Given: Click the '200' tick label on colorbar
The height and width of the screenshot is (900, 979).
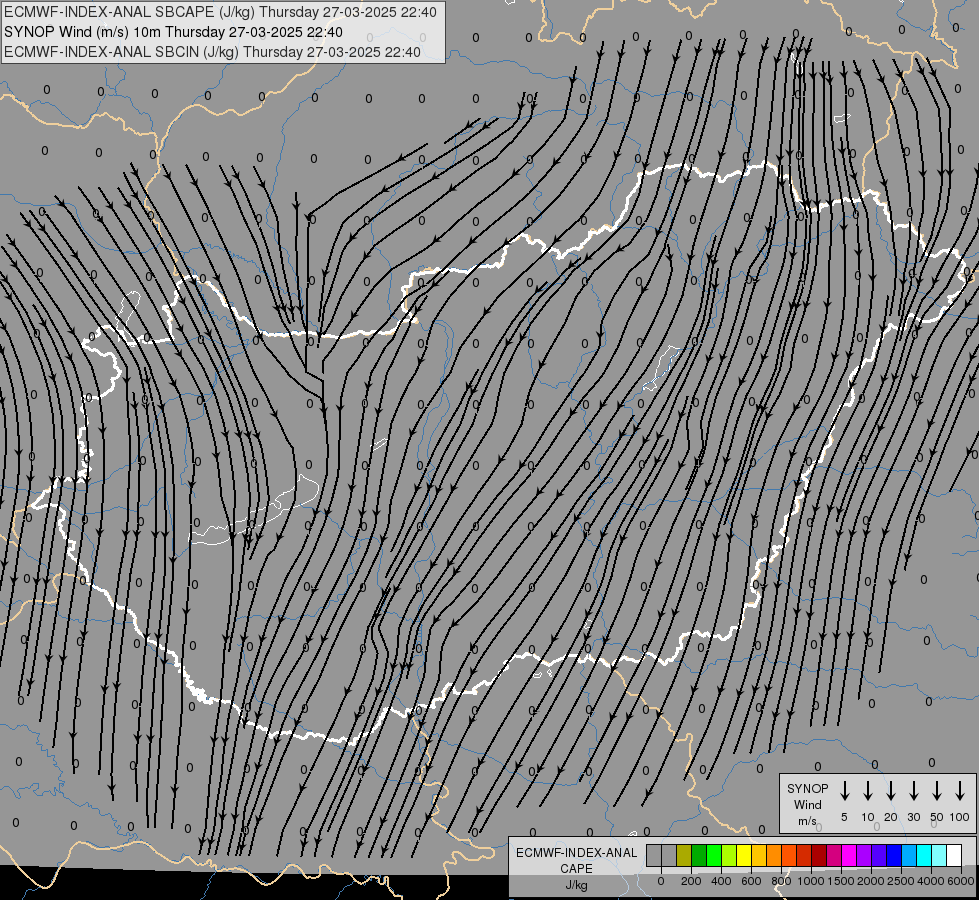Looking at the screenshot, I should coord(691,881).
